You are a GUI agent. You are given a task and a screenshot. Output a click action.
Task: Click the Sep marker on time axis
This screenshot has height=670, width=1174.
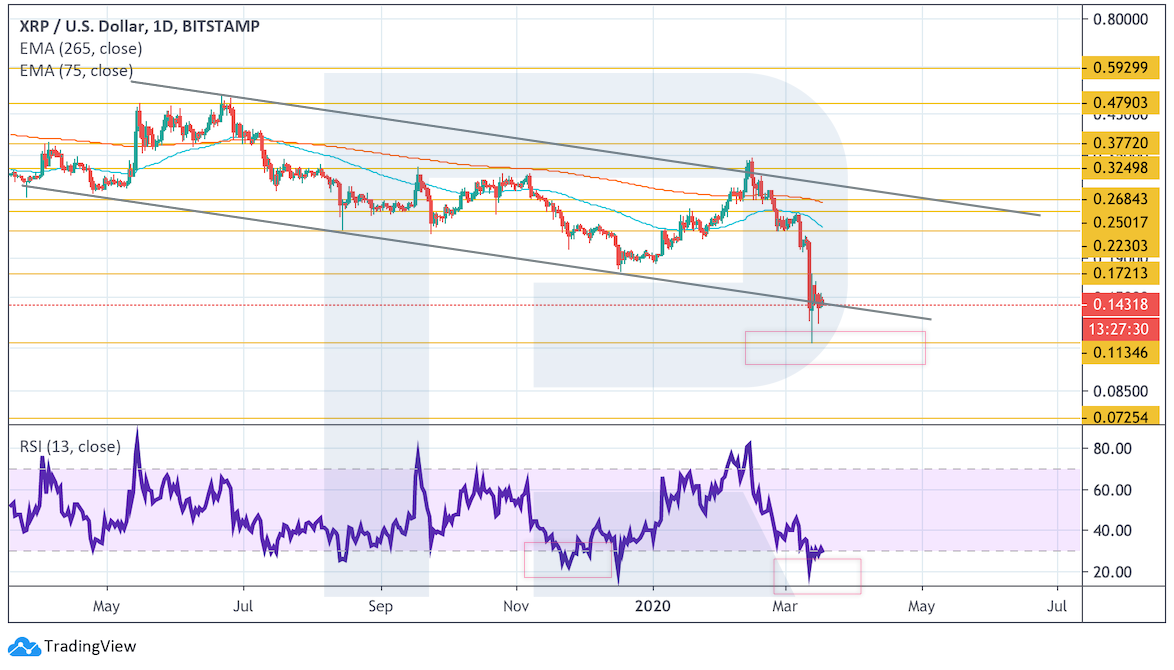click(379, 606)
